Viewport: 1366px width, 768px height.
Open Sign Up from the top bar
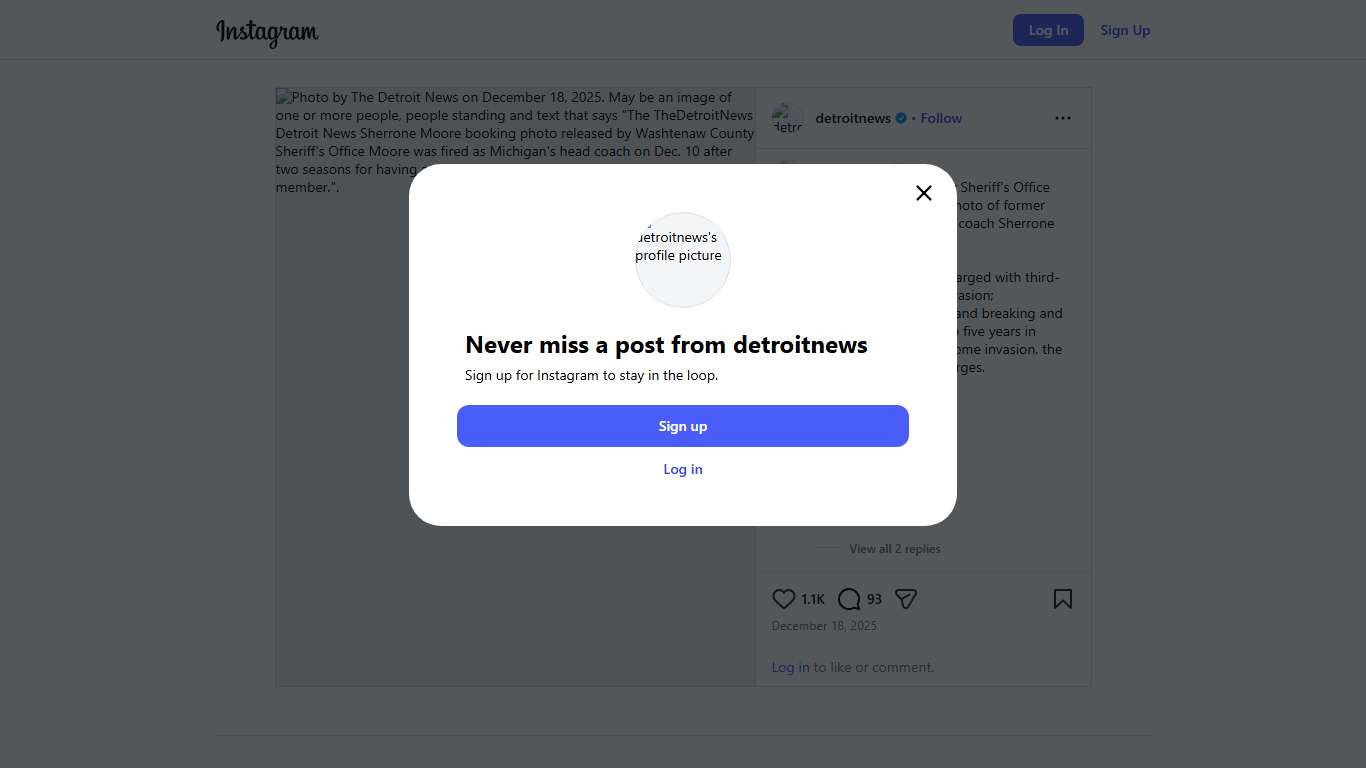pos(1125,30)
